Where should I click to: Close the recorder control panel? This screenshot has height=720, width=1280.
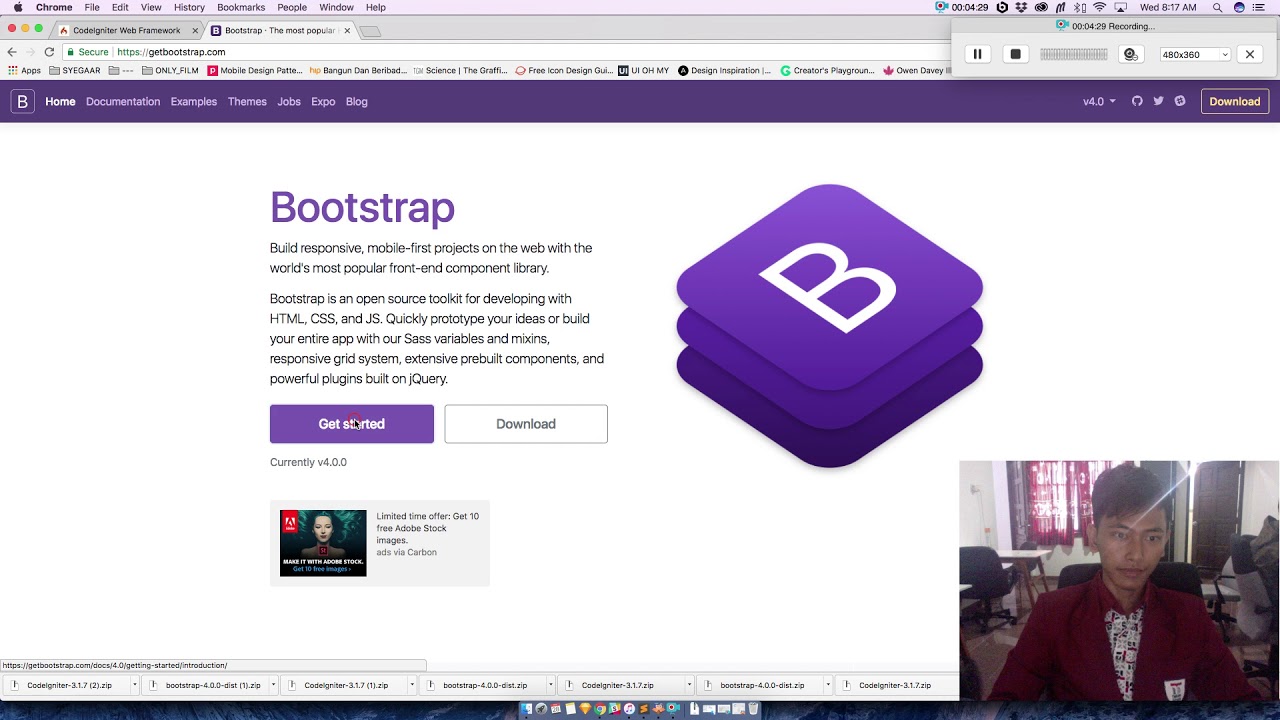1250,54
